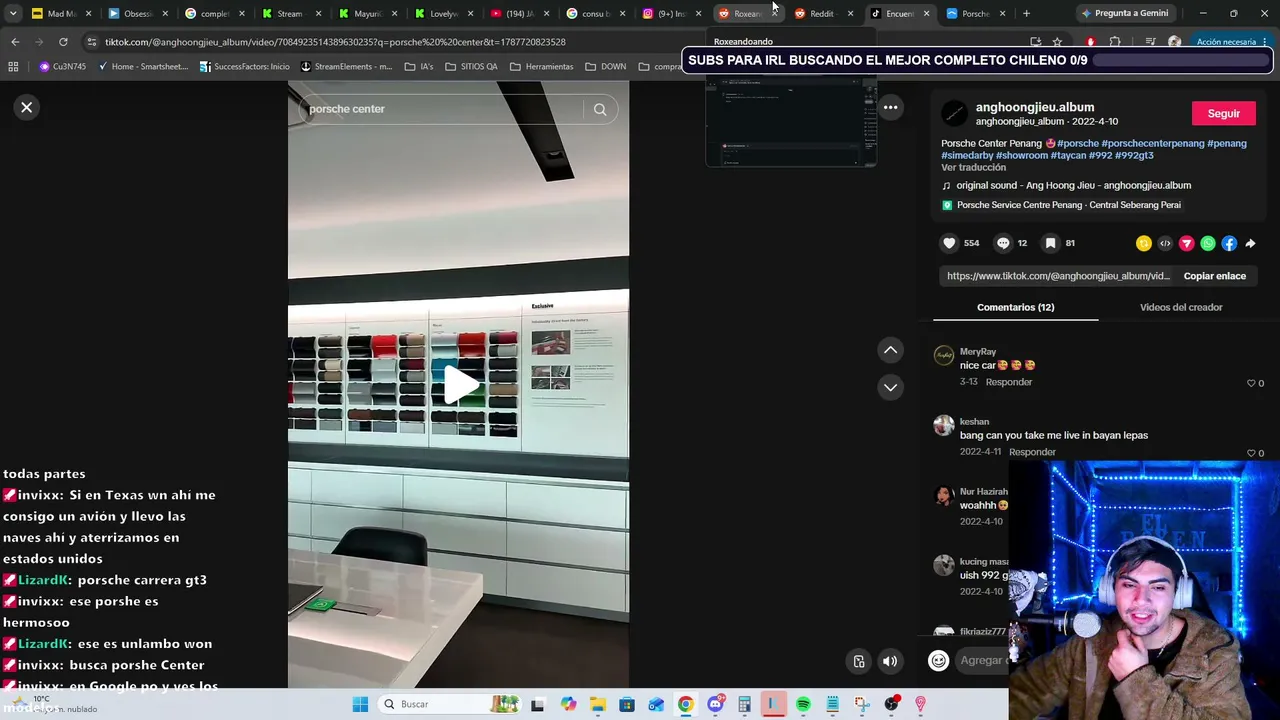Focus the porsche center search field

[x=440, y=109]
